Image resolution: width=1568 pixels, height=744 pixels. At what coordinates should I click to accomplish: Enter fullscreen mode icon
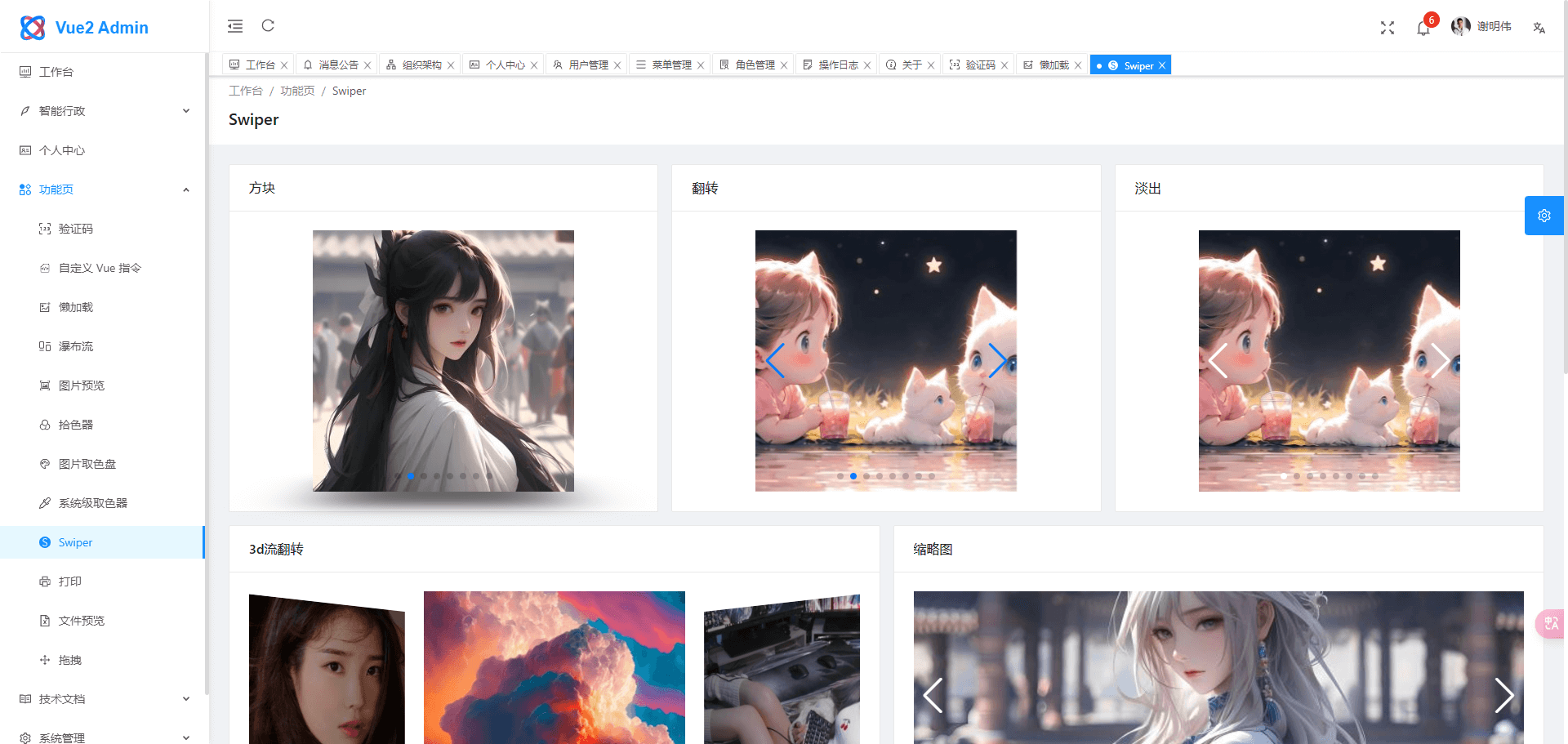click(x=1388, y=28)
